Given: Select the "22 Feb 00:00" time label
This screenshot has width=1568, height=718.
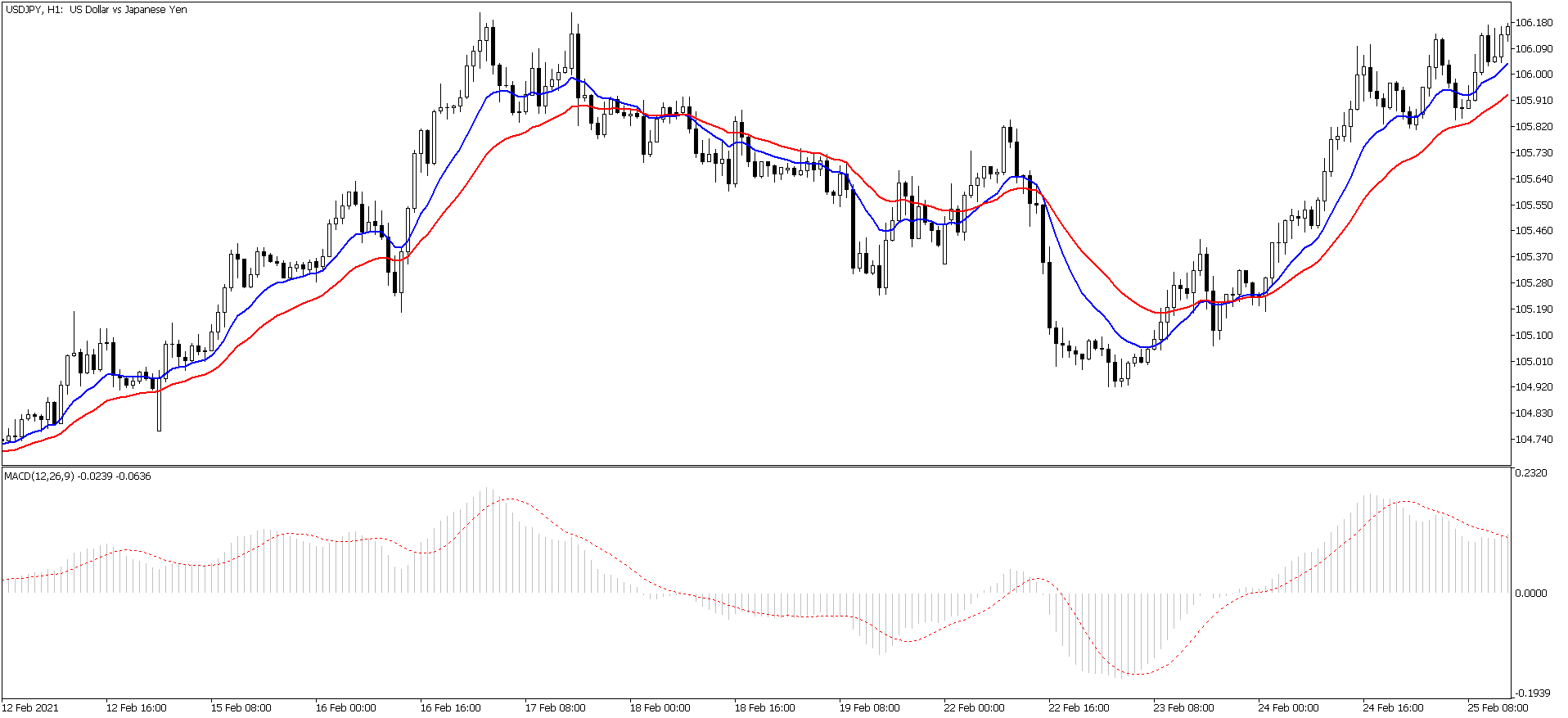Looking at the screenshot, I should pyautogui.click(x=974, y=708).
